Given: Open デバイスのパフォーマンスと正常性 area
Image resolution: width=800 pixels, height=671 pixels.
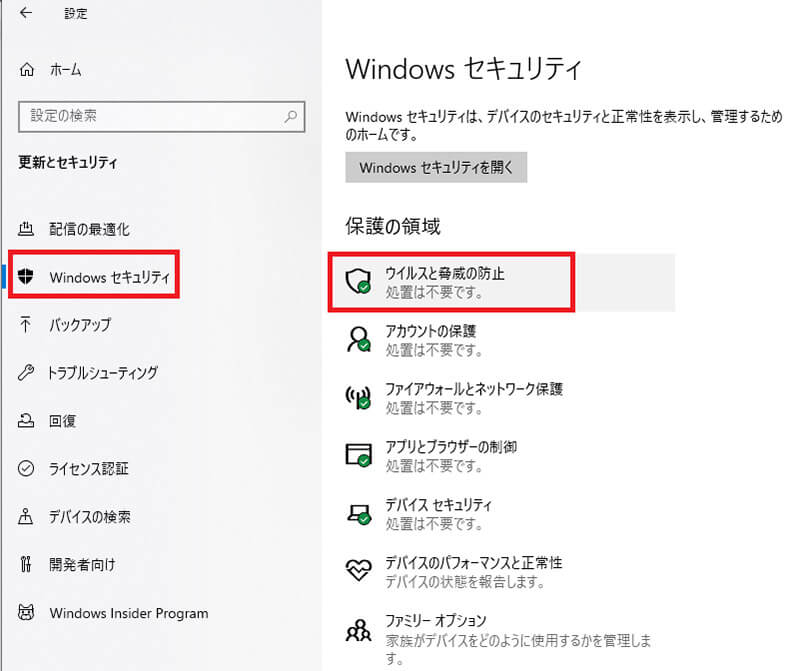Looking at the screenshot, I should pos(454,571).
